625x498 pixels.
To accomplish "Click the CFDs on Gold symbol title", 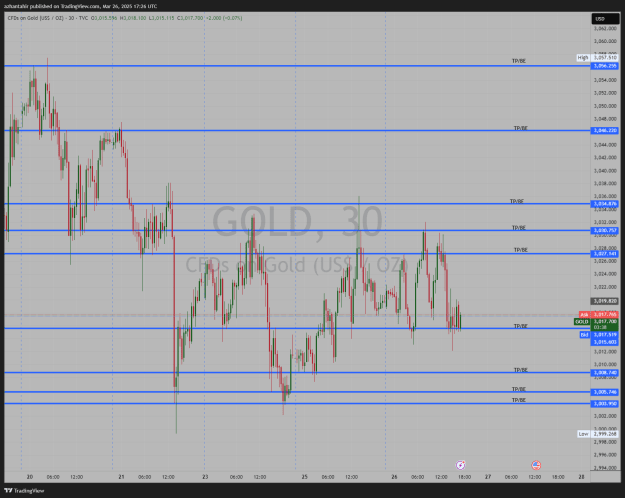I will (48, 18).
